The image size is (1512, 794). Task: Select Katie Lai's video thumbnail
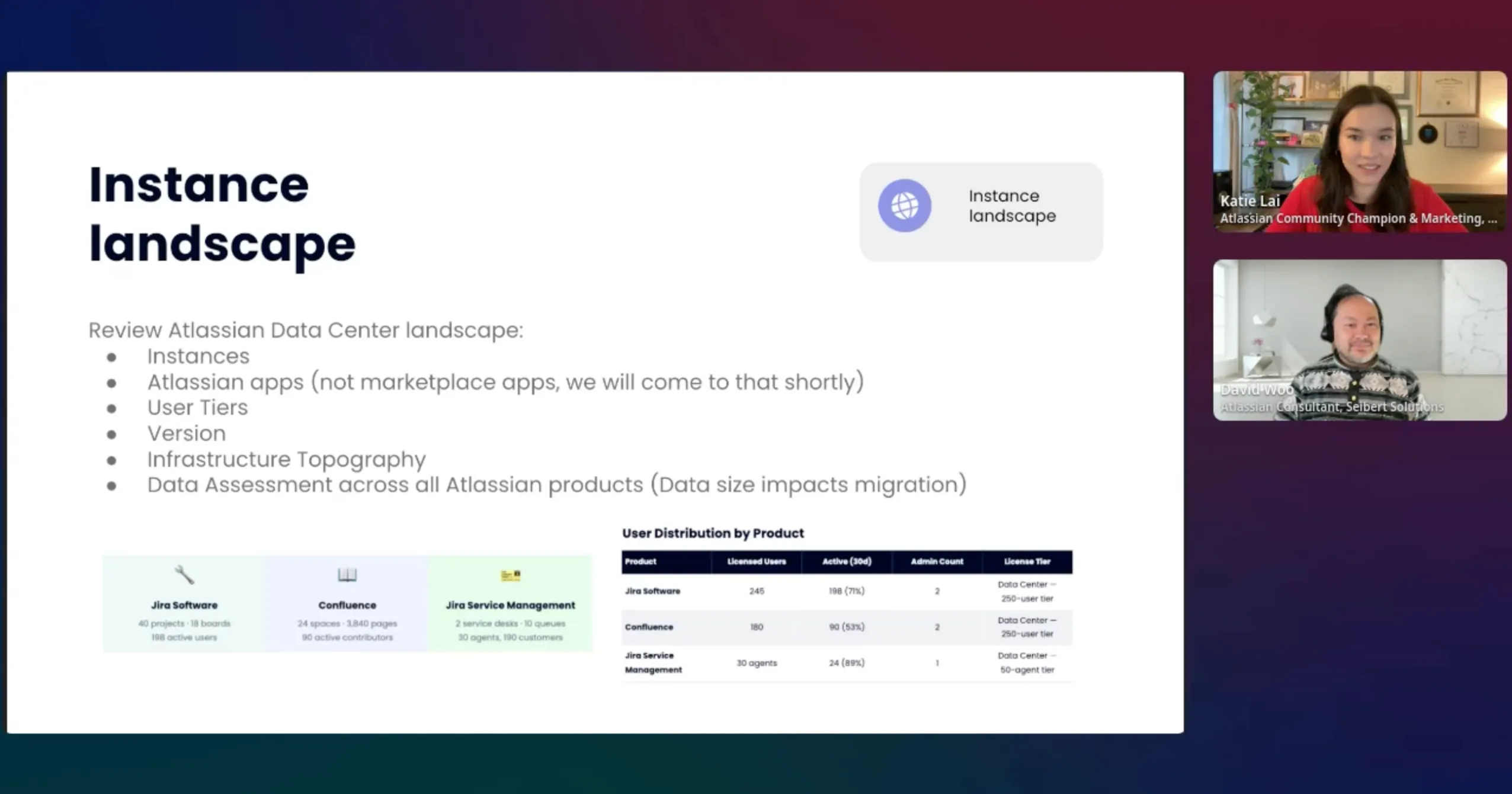[x=1360, y=152]
